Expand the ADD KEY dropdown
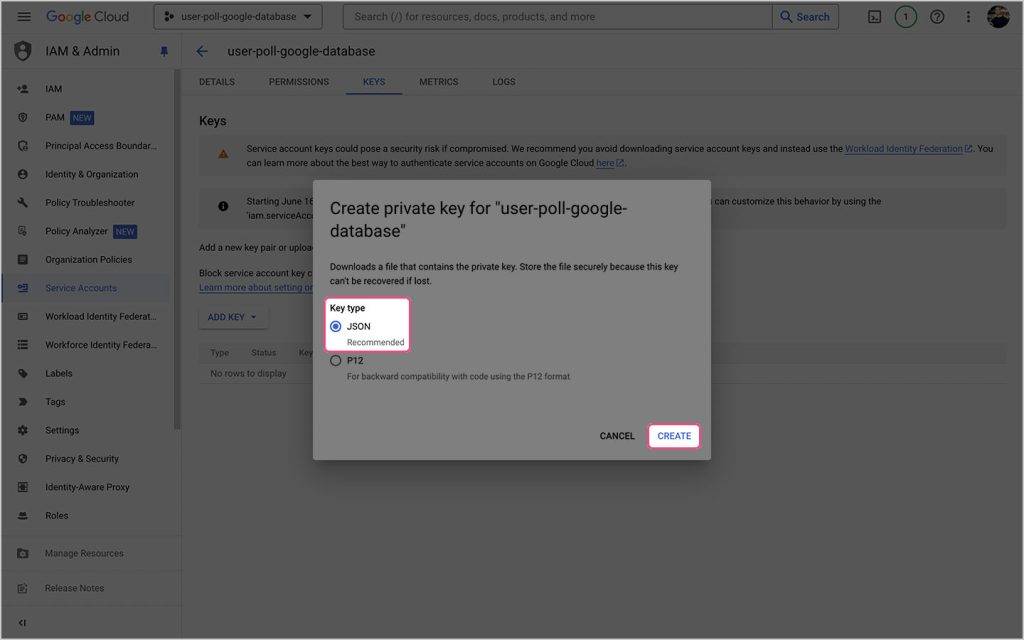 232,317
